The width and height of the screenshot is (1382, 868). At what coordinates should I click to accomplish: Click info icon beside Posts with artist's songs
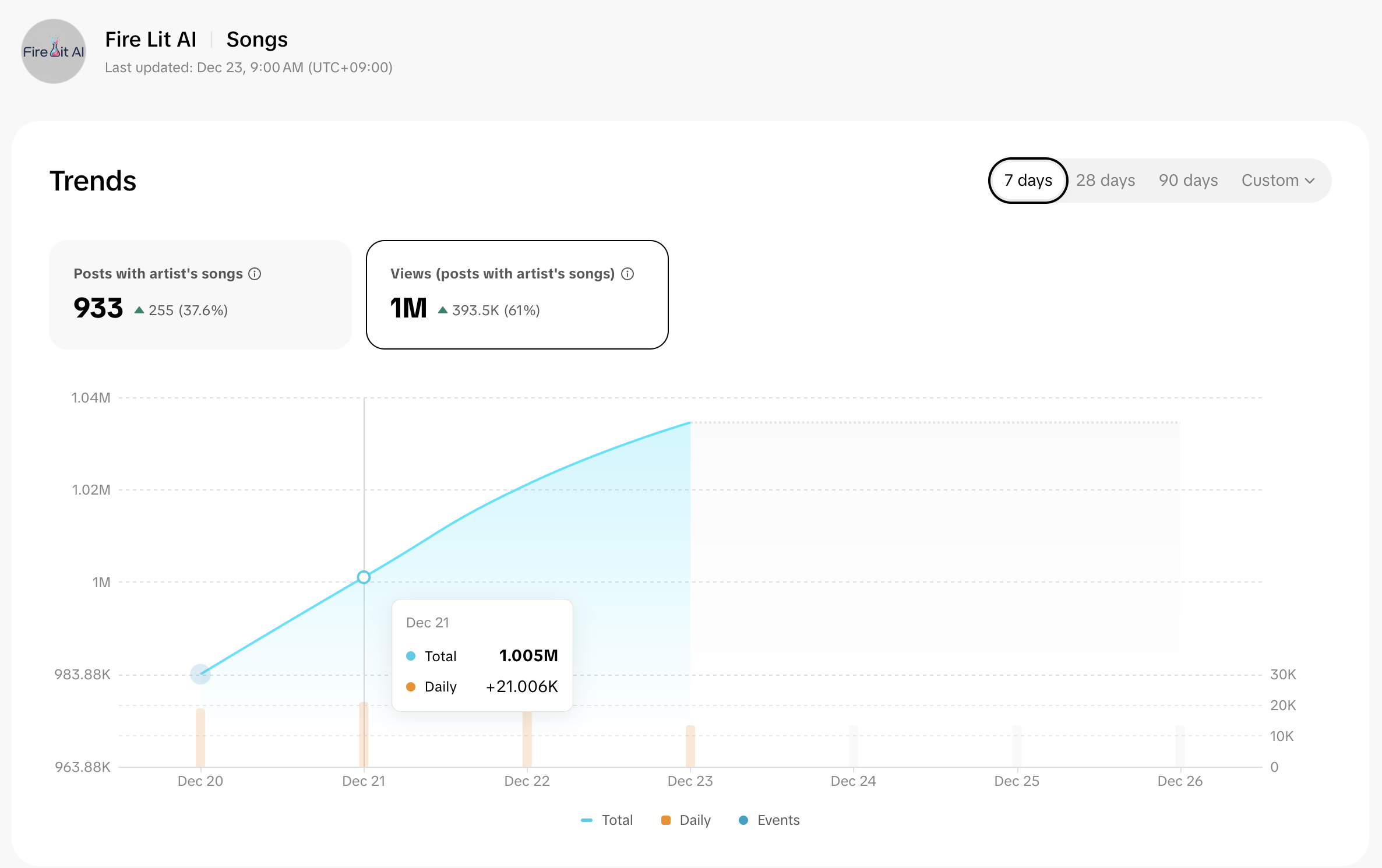click(x=255, y=274)
